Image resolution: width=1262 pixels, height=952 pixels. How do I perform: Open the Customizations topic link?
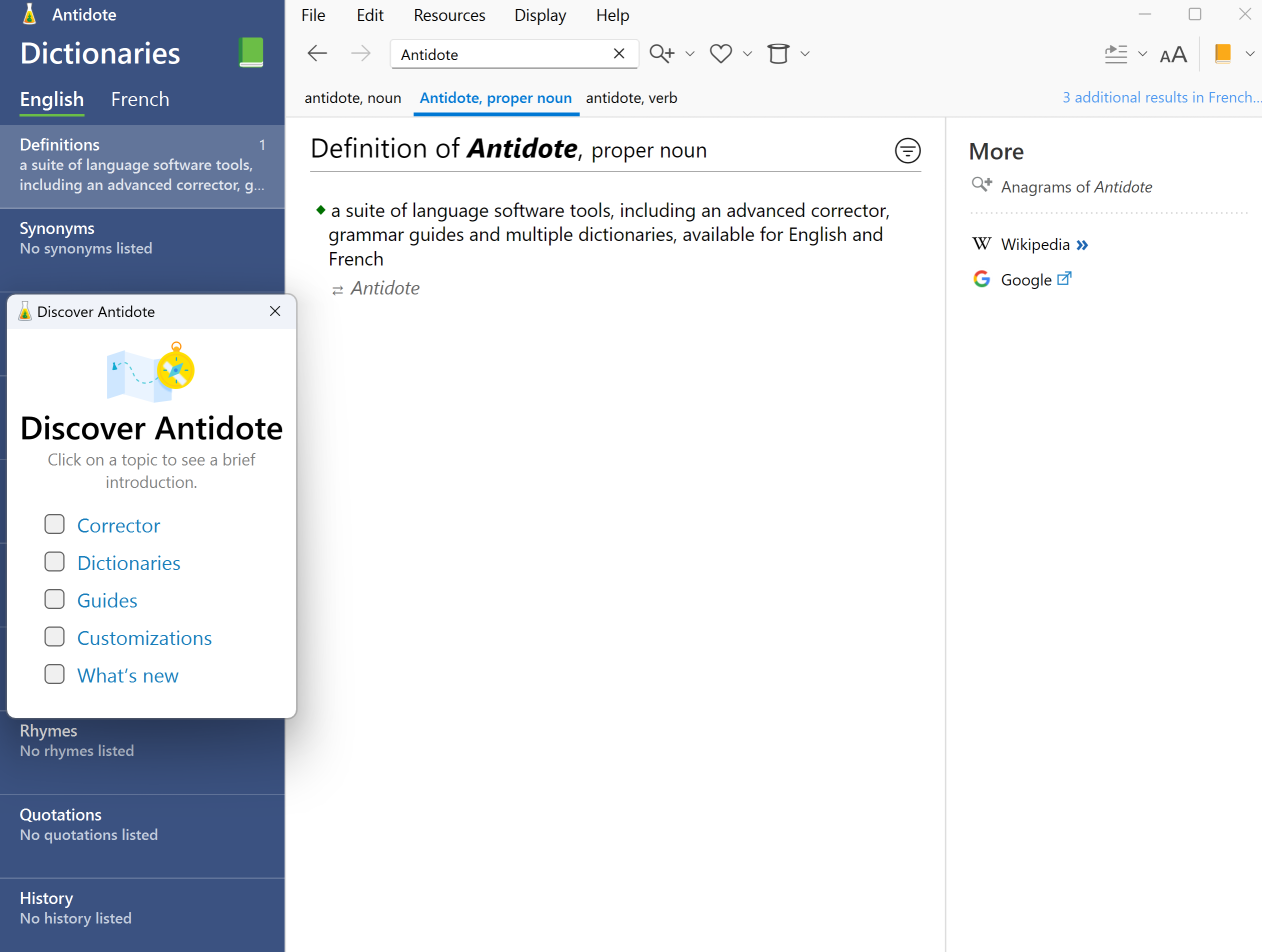[144, 638]
